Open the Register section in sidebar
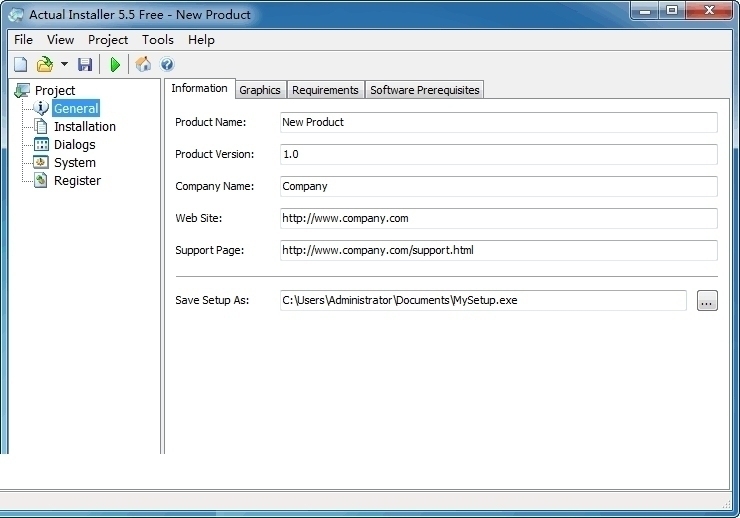The image size is (740, 518). (77, 180)
